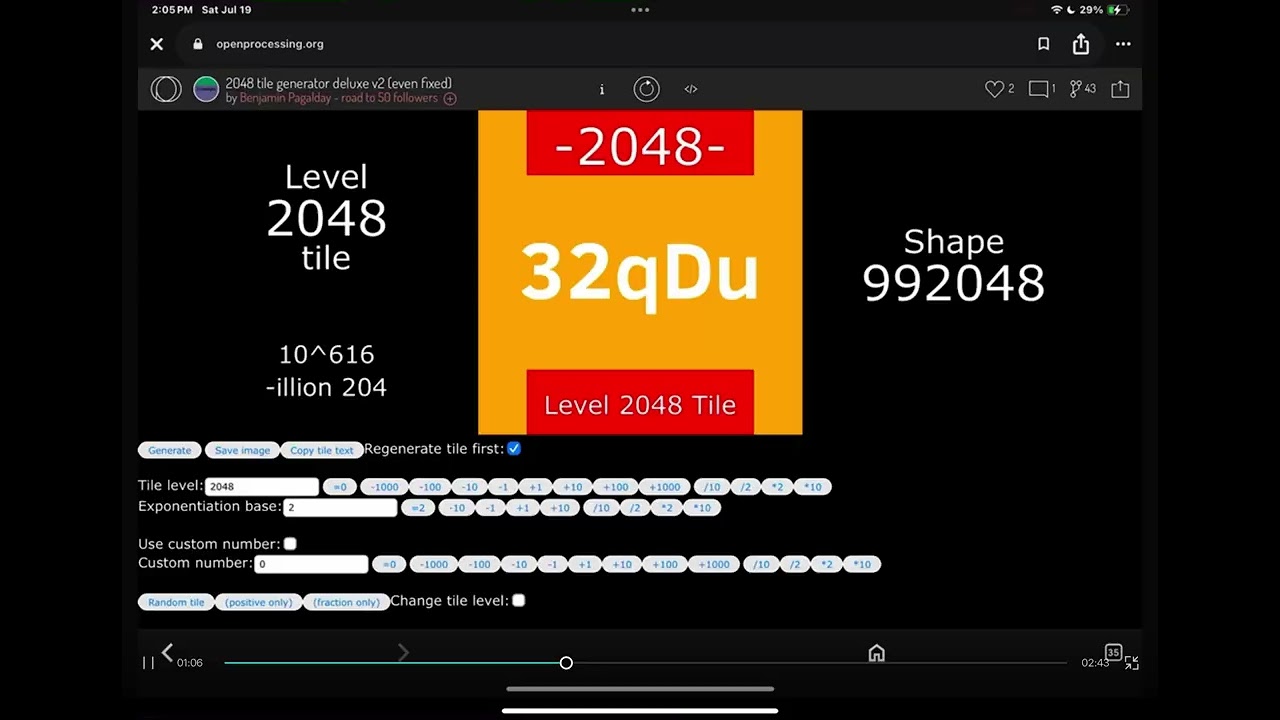
Task: Click custom number +1000 button
Action: tap(714, 565)
